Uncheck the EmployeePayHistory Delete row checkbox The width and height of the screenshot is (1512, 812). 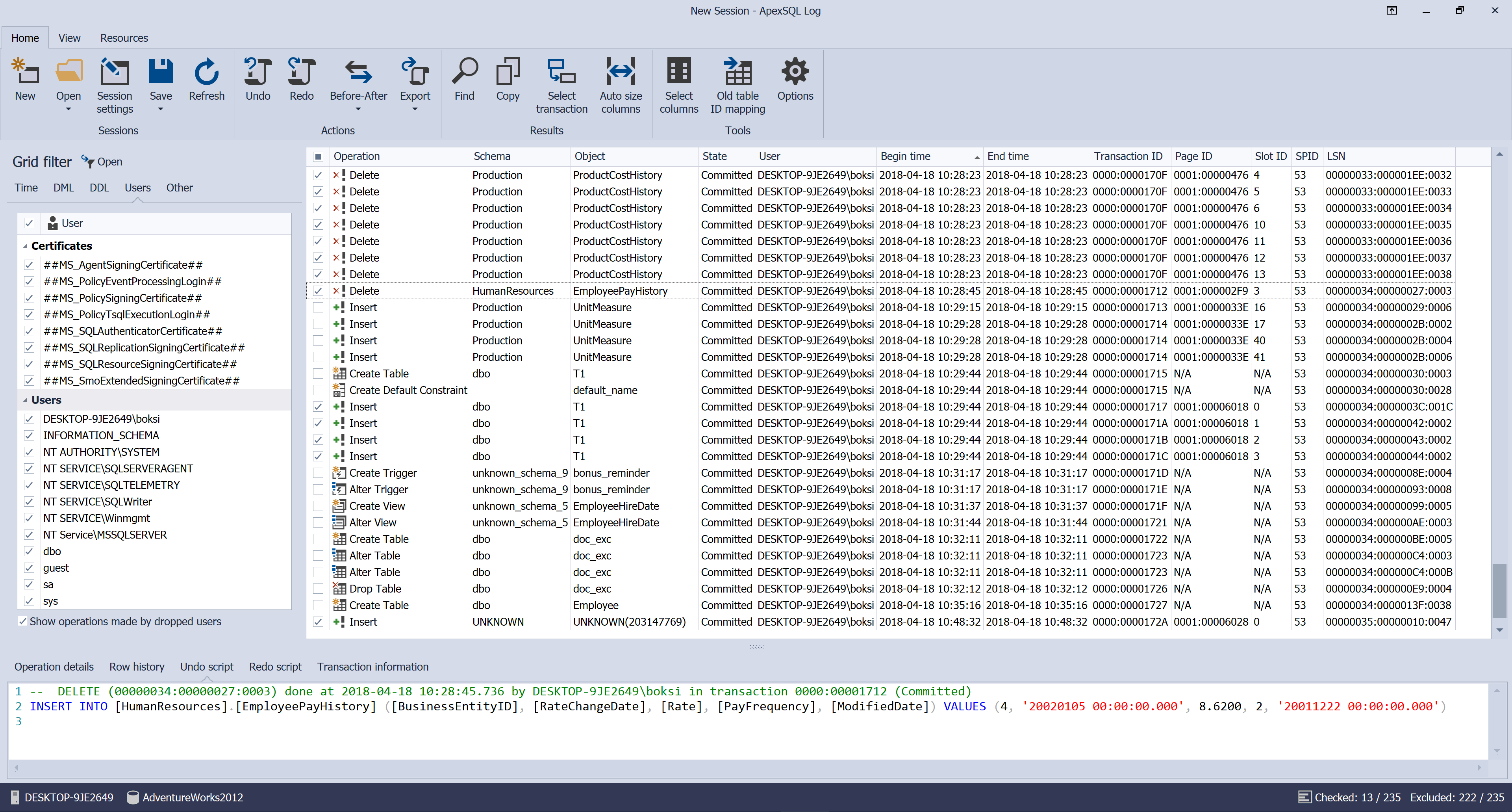317,291
